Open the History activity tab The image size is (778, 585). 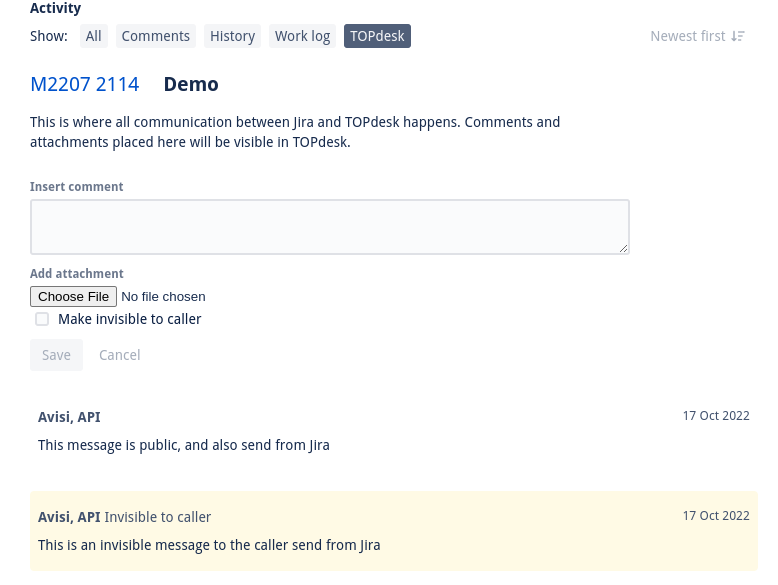point(232,36)
